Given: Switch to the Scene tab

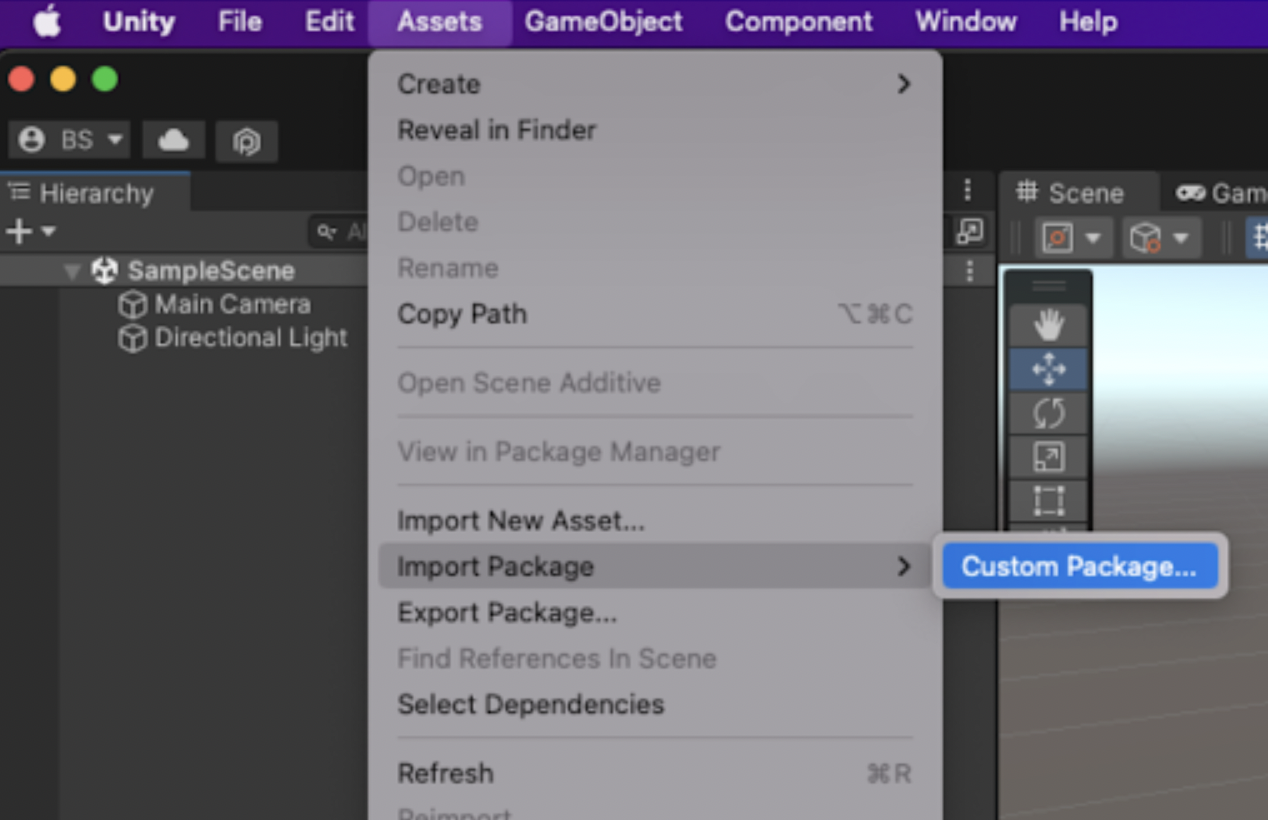Looking at the screenshot, I should pos(1071,193).
